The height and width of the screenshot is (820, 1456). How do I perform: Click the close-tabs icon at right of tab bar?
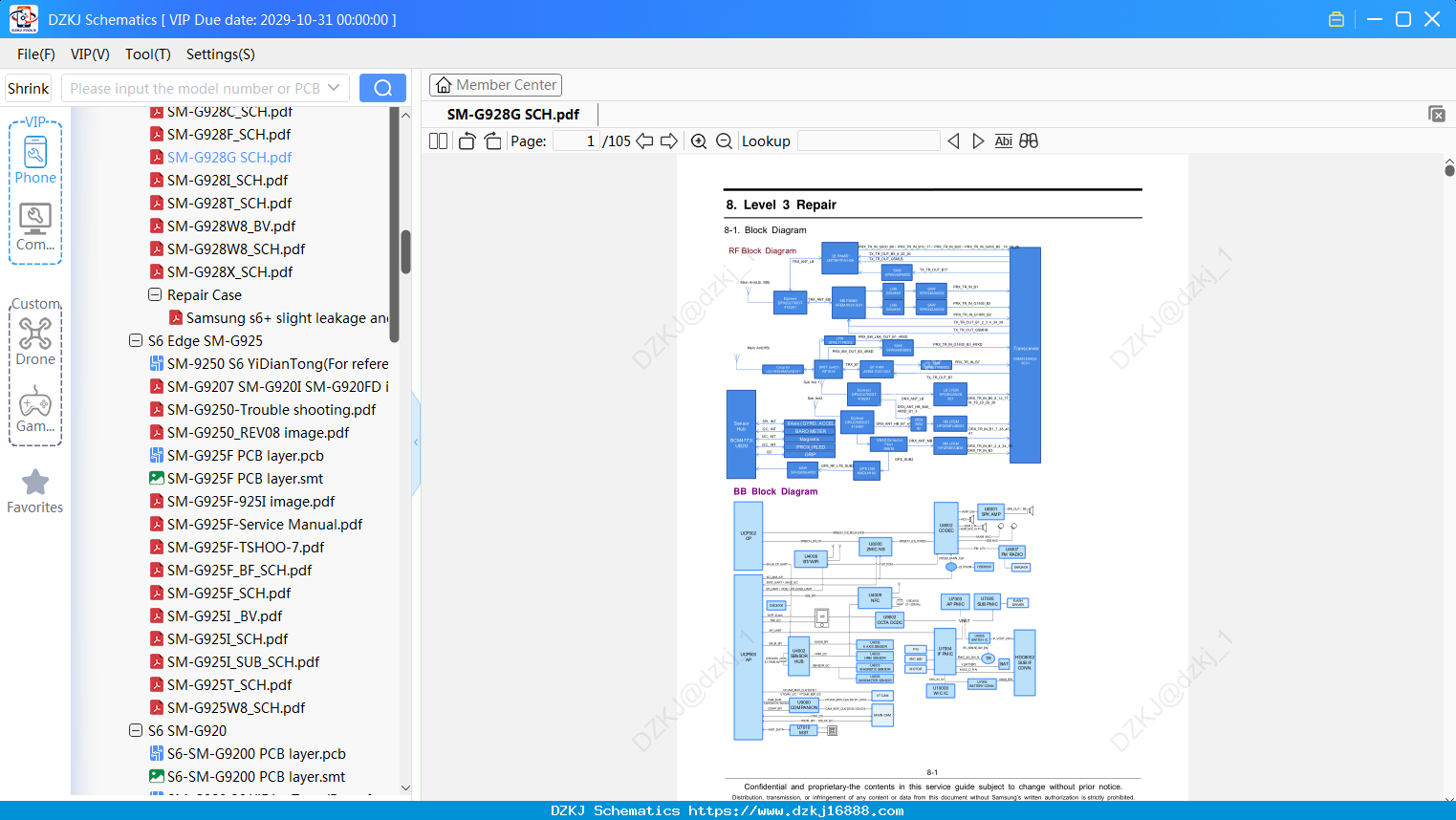(1437, 114)
